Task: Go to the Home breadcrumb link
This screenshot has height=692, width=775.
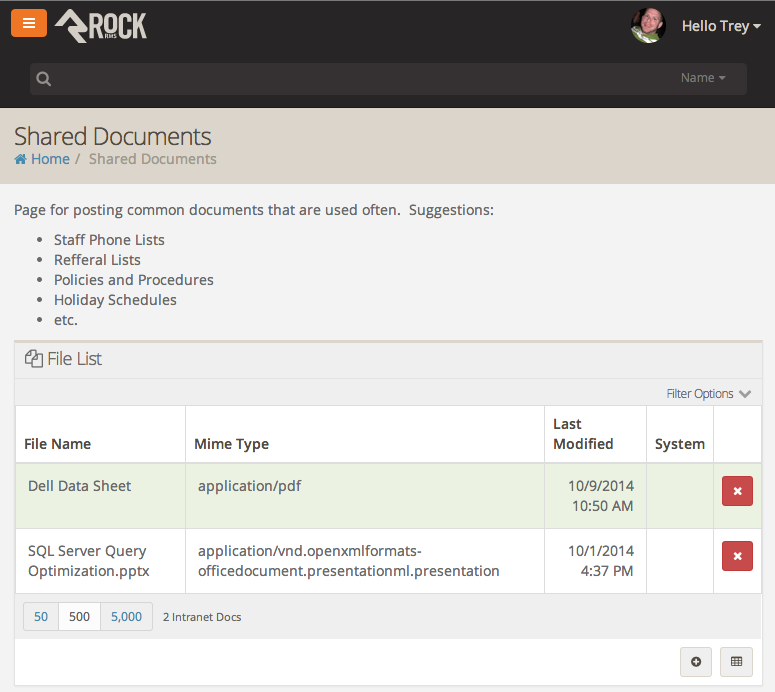Action: click(50, 159)
